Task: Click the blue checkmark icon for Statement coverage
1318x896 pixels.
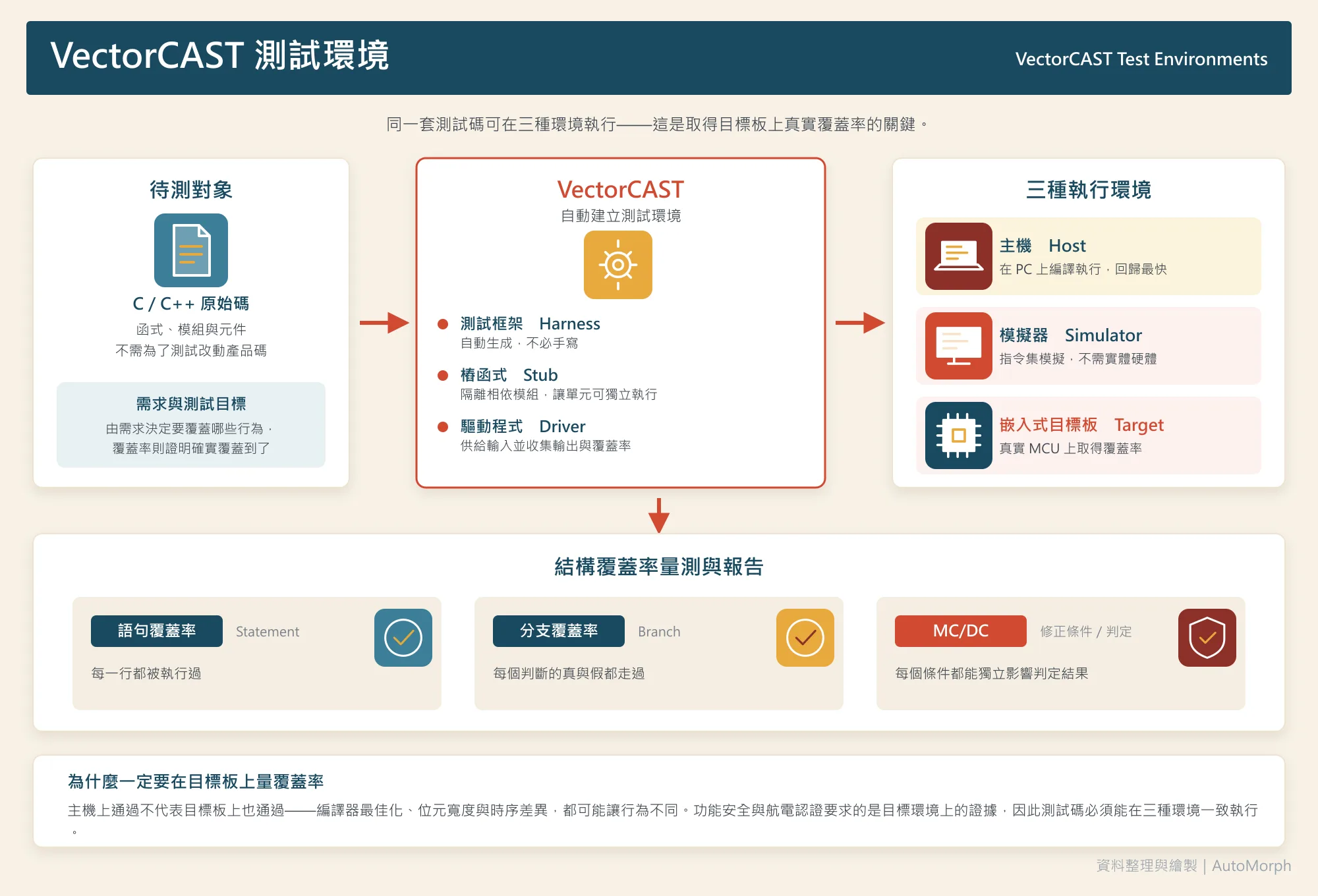Action: coord(403,638)
